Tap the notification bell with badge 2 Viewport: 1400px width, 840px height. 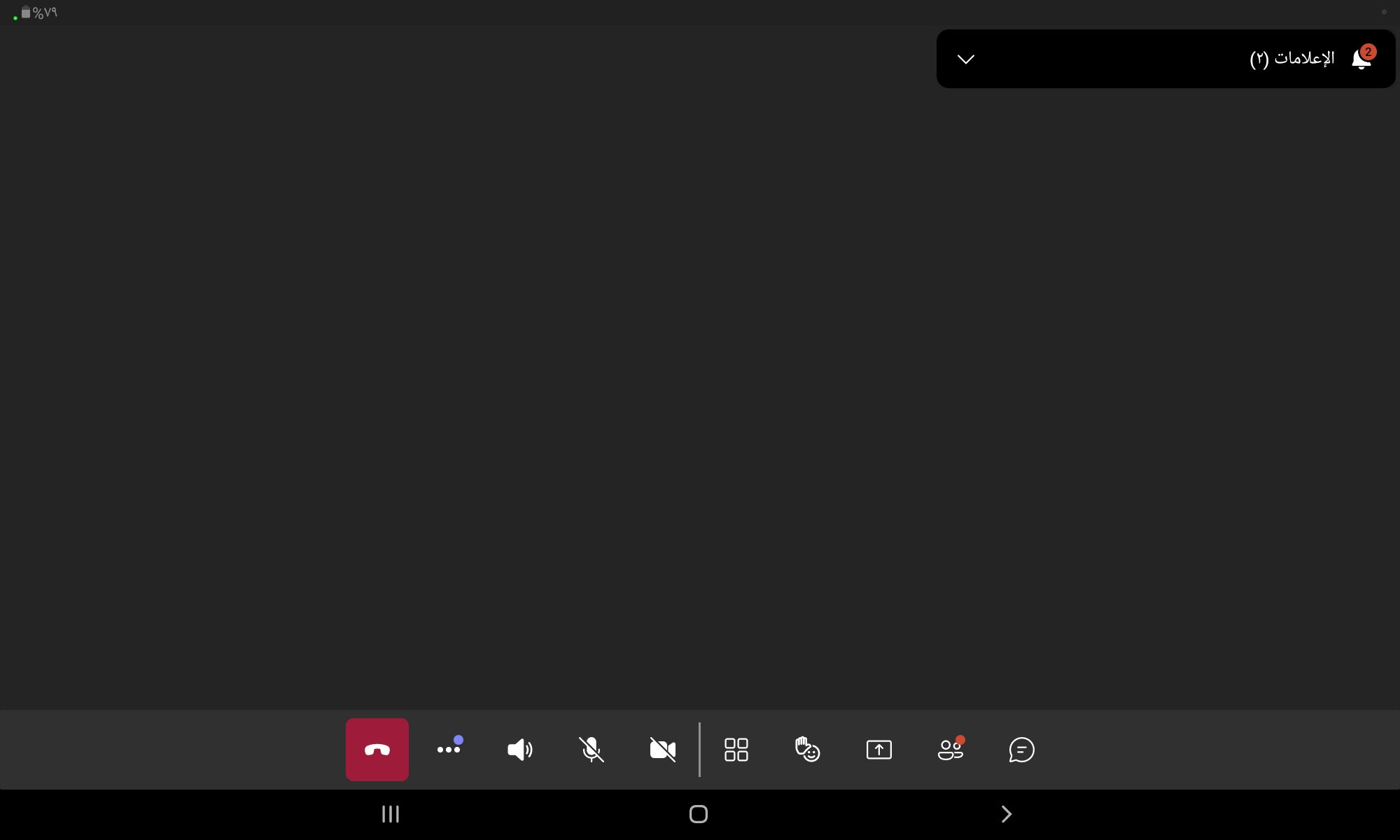pos(1363,58)
